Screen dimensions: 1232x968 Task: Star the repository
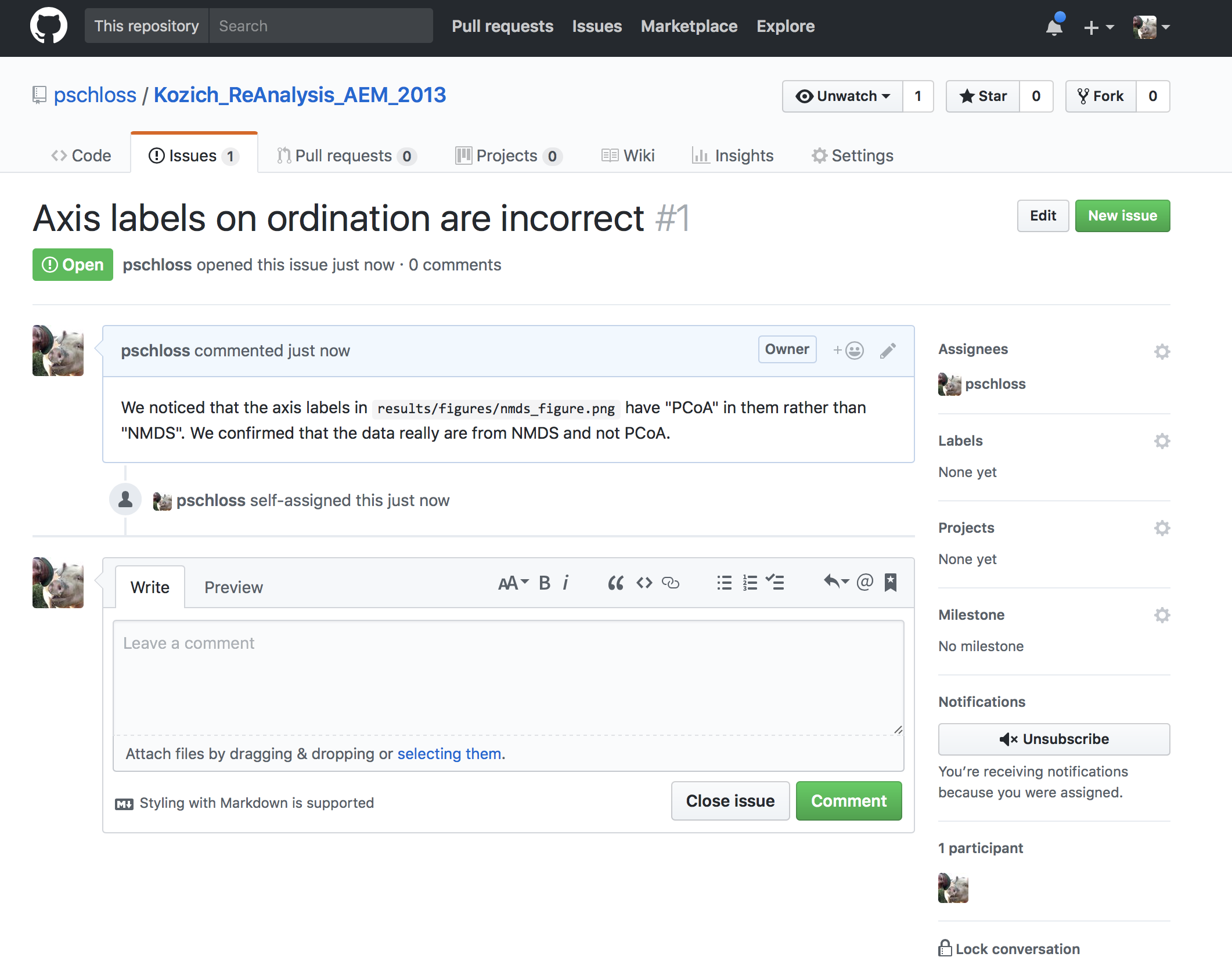click(x=983, y=96)
